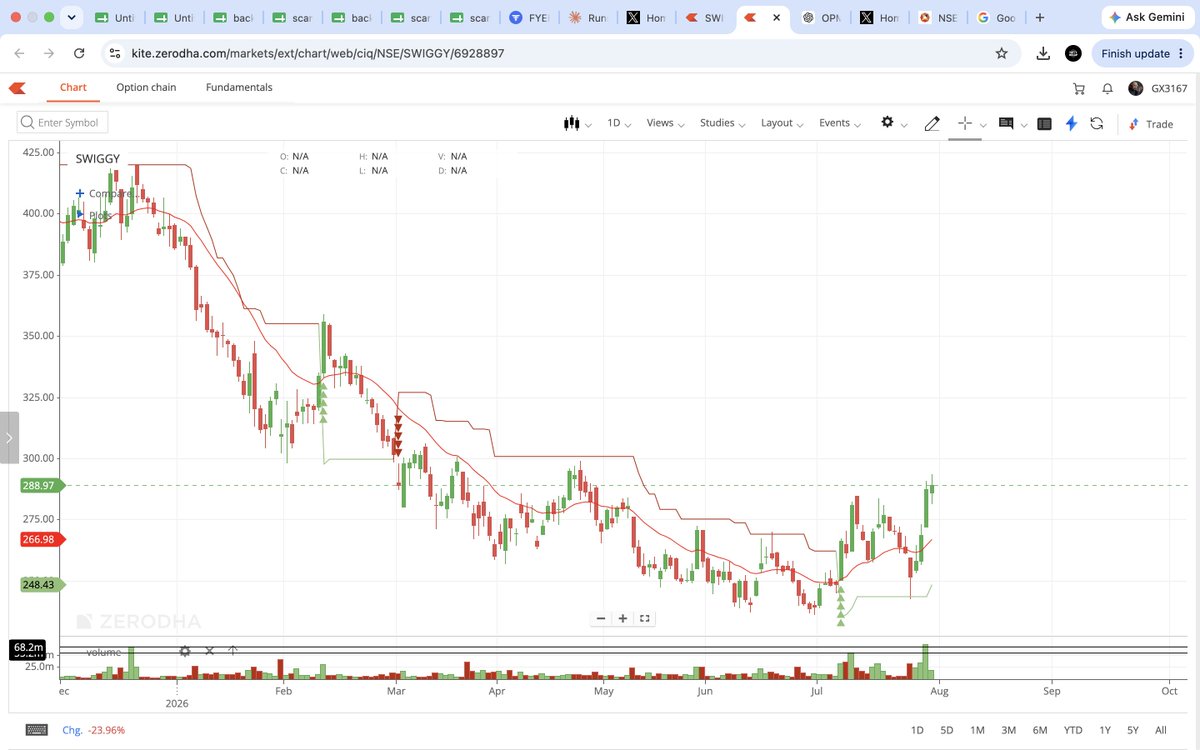Click the Kite logo
Screen dimensions: 1200x750
pos(18,88)
